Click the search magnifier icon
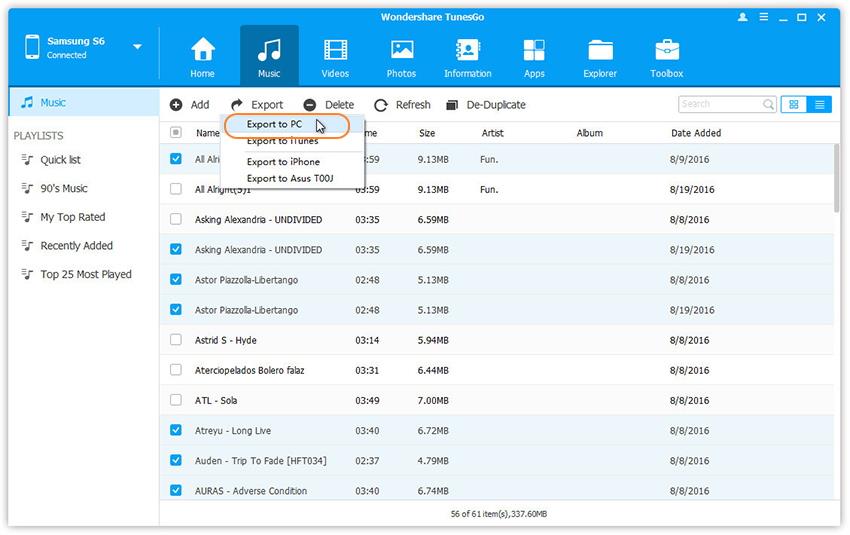 768,104
